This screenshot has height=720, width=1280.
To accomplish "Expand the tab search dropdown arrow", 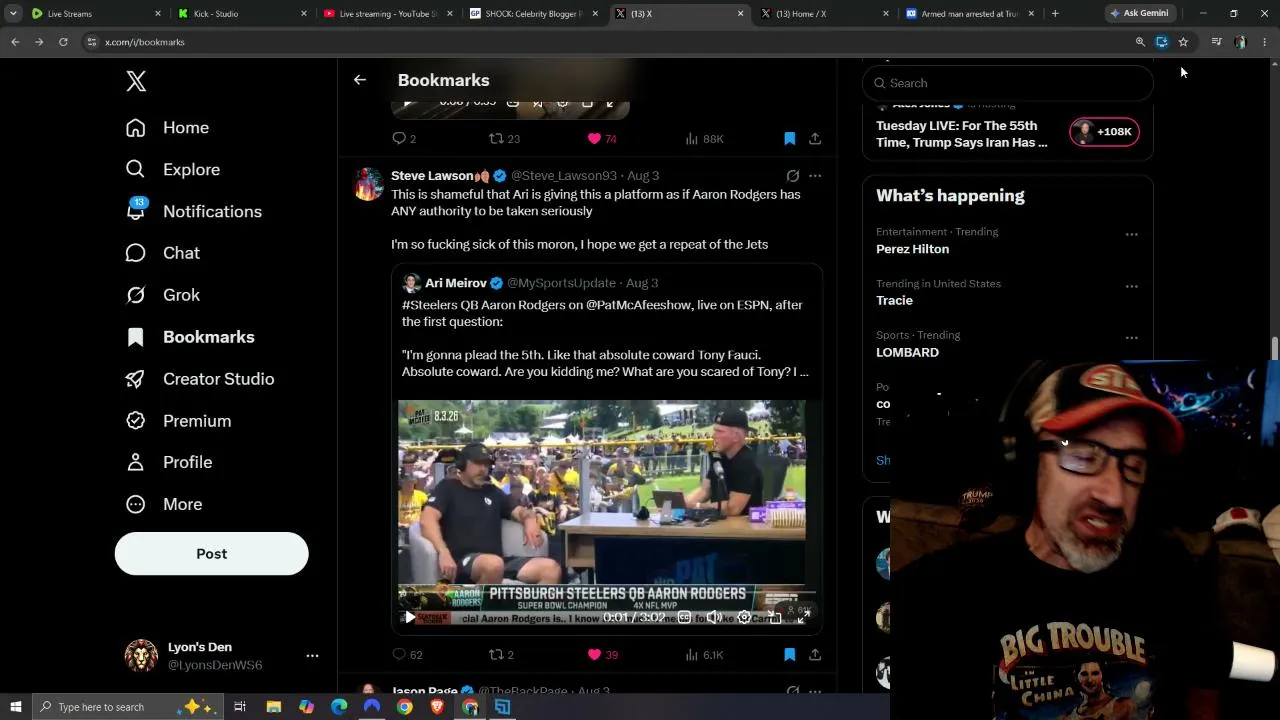I will pyautogui.click(x=13, y=14).
